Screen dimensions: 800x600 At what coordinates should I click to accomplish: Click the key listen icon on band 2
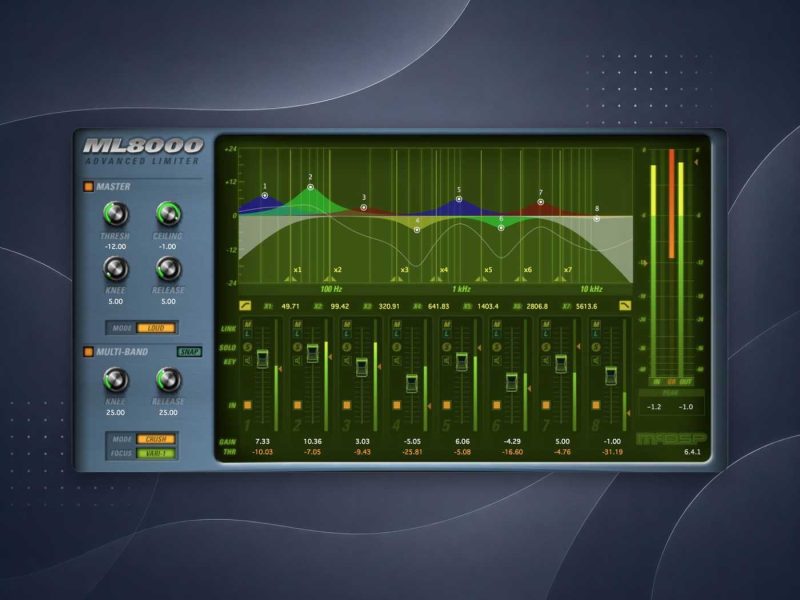(x=297, y=360)
